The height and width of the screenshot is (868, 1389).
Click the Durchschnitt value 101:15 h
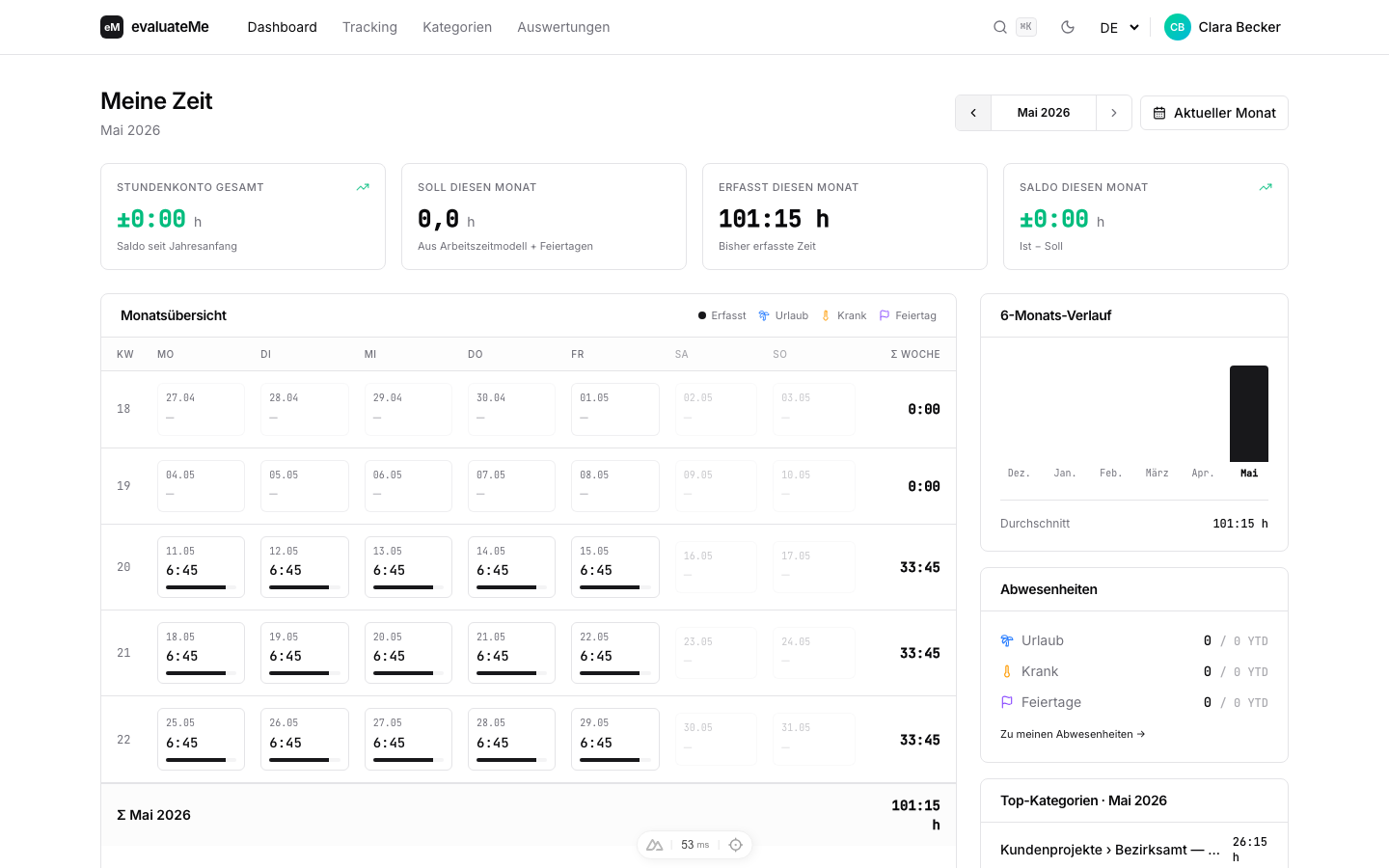[1240, 524]
